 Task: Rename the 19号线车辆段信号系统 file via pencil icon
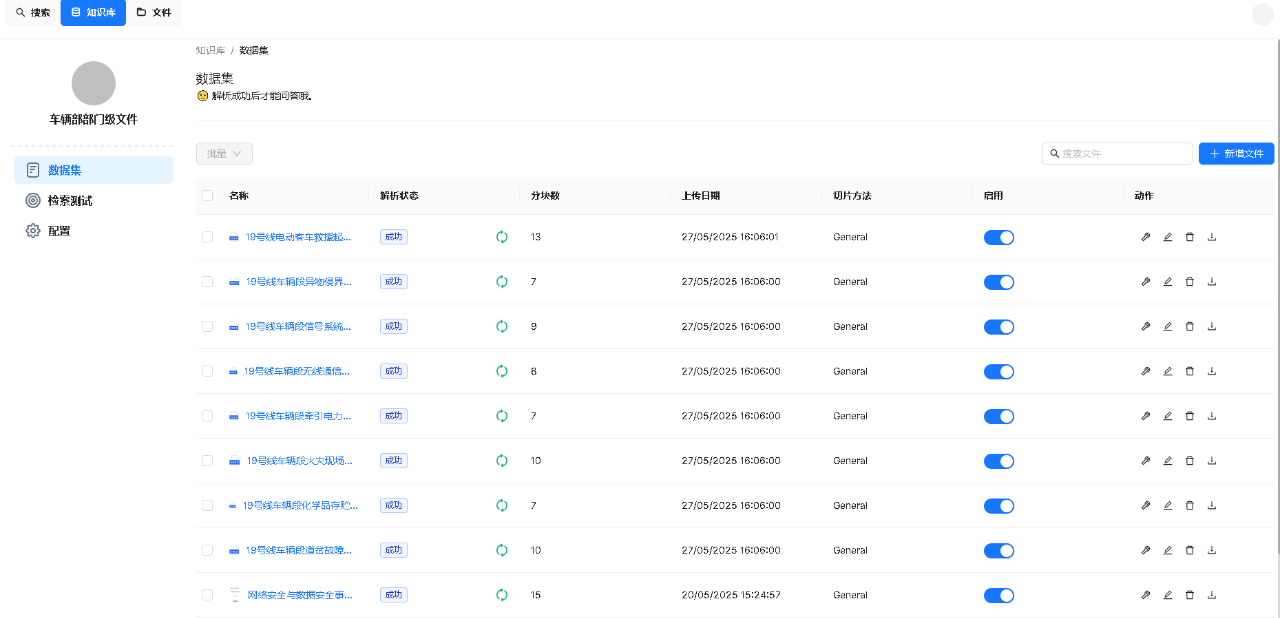(x=1167, y=326)
